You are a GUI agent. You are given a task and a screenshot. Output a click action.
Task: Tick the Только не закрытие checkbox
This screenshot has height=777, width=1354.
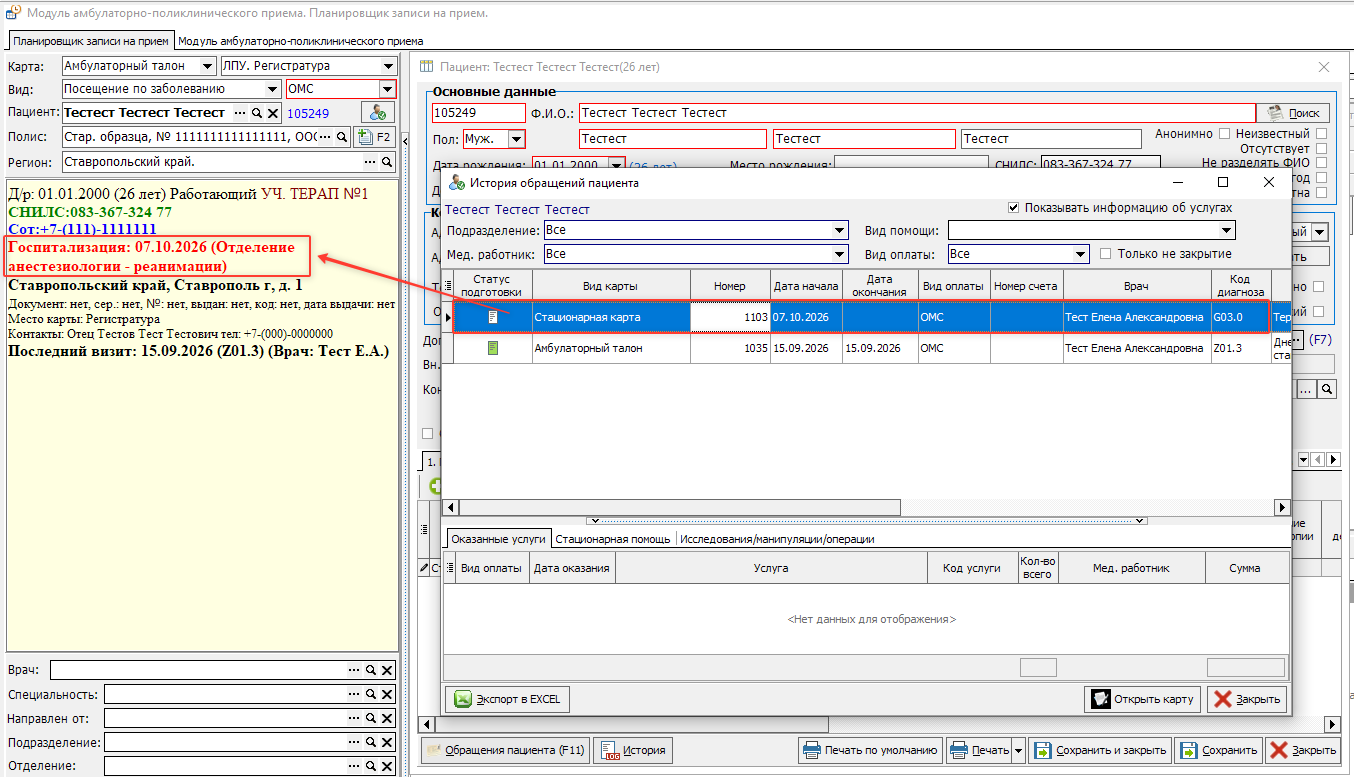[1105, 254]
